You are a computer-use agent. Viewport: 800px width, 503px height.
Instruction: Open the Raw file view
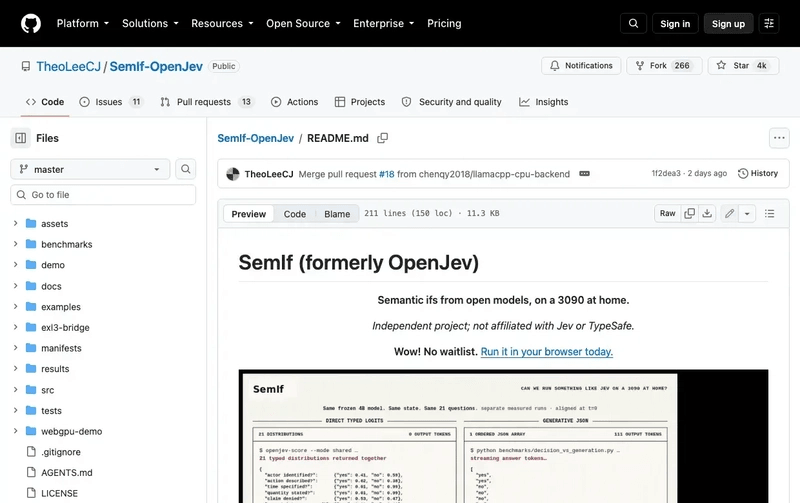click(667, 214)
